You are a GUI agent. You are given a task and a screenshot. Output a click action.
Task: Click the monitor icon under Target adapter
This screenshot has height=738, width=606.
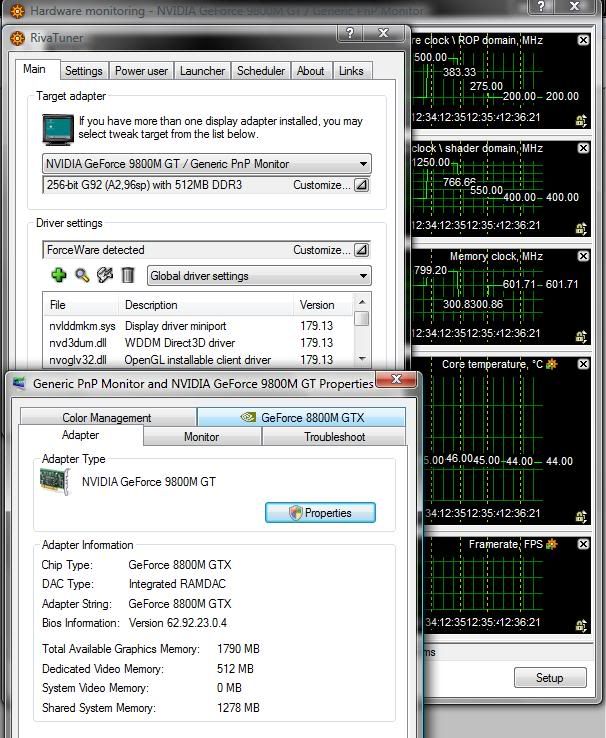[58, 129]
